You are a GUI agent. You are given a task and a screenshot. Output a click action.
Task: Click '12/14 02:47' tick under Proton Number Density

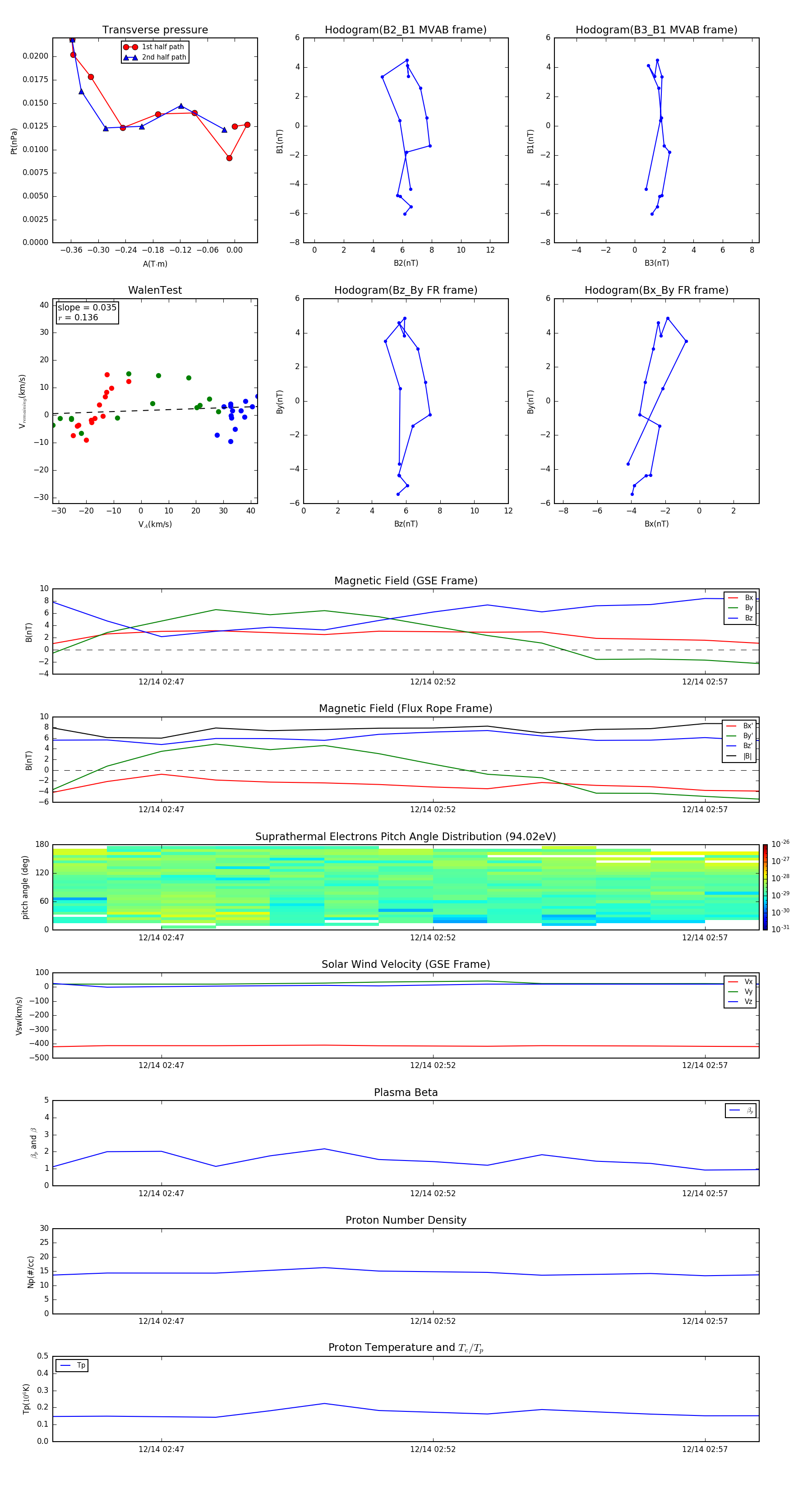pyautogui.click(x=161, y=1321)
